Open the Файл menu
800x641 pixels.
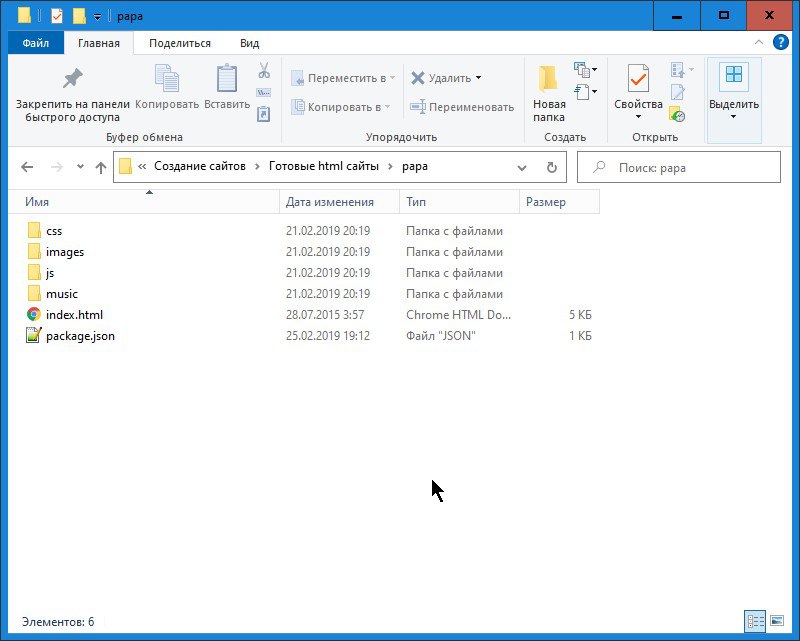click(x=35, y=43)
